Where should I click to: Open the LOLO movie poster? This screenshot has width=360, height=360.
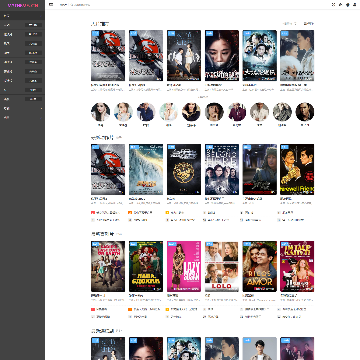tap(222, 266)
